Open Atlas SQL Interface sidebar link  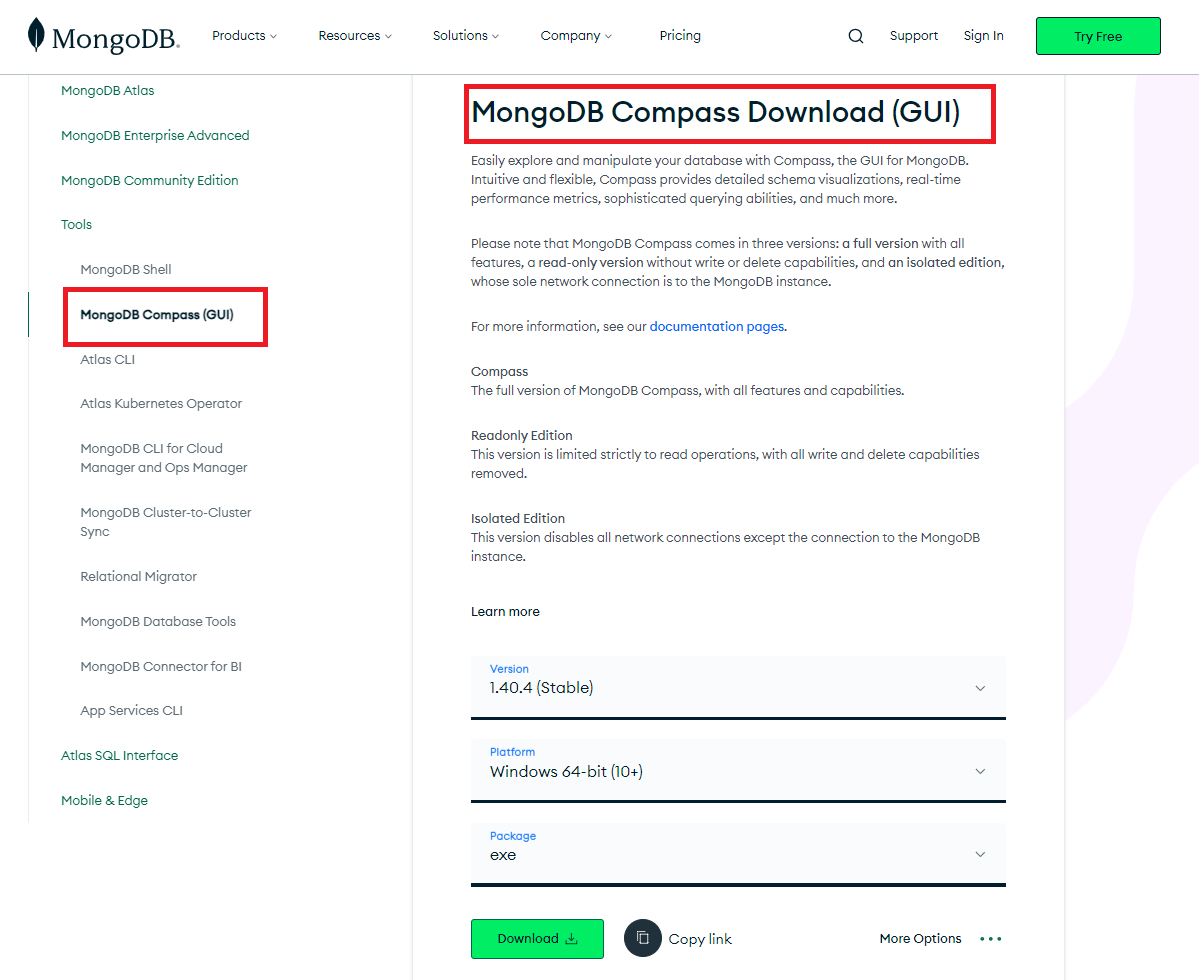pyautogui.click(x=119, y=755)
